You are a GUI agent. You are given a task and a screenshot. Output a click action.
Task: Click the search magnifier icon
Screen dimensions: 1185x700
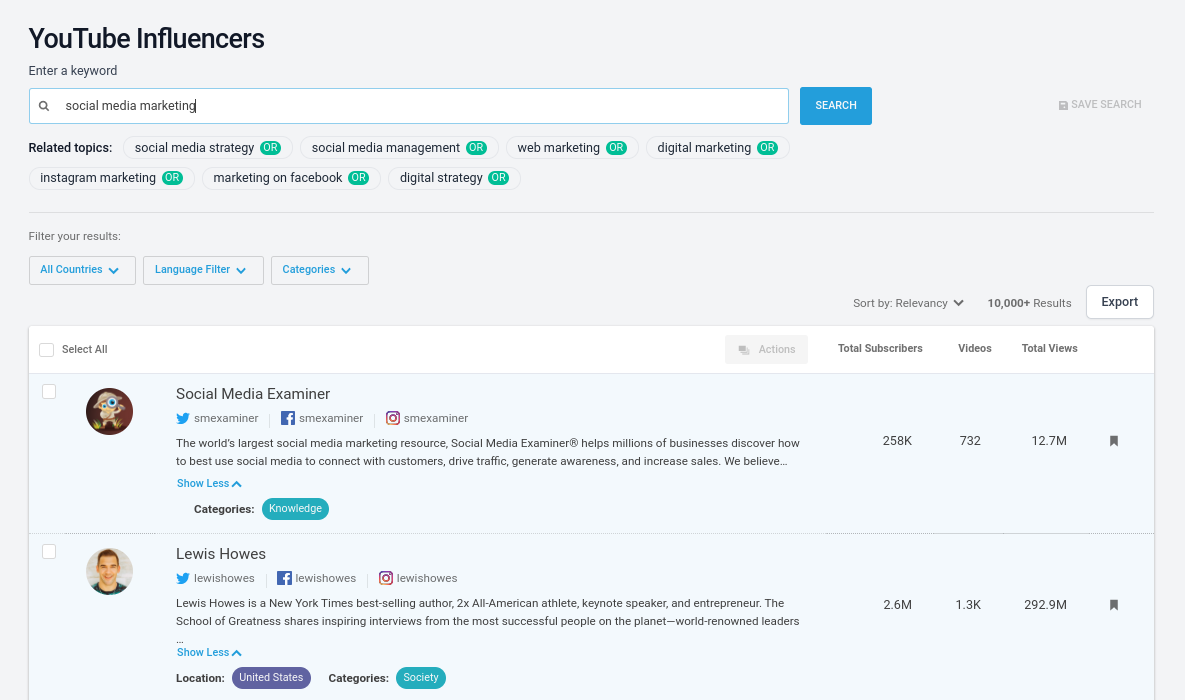point(44,106)
